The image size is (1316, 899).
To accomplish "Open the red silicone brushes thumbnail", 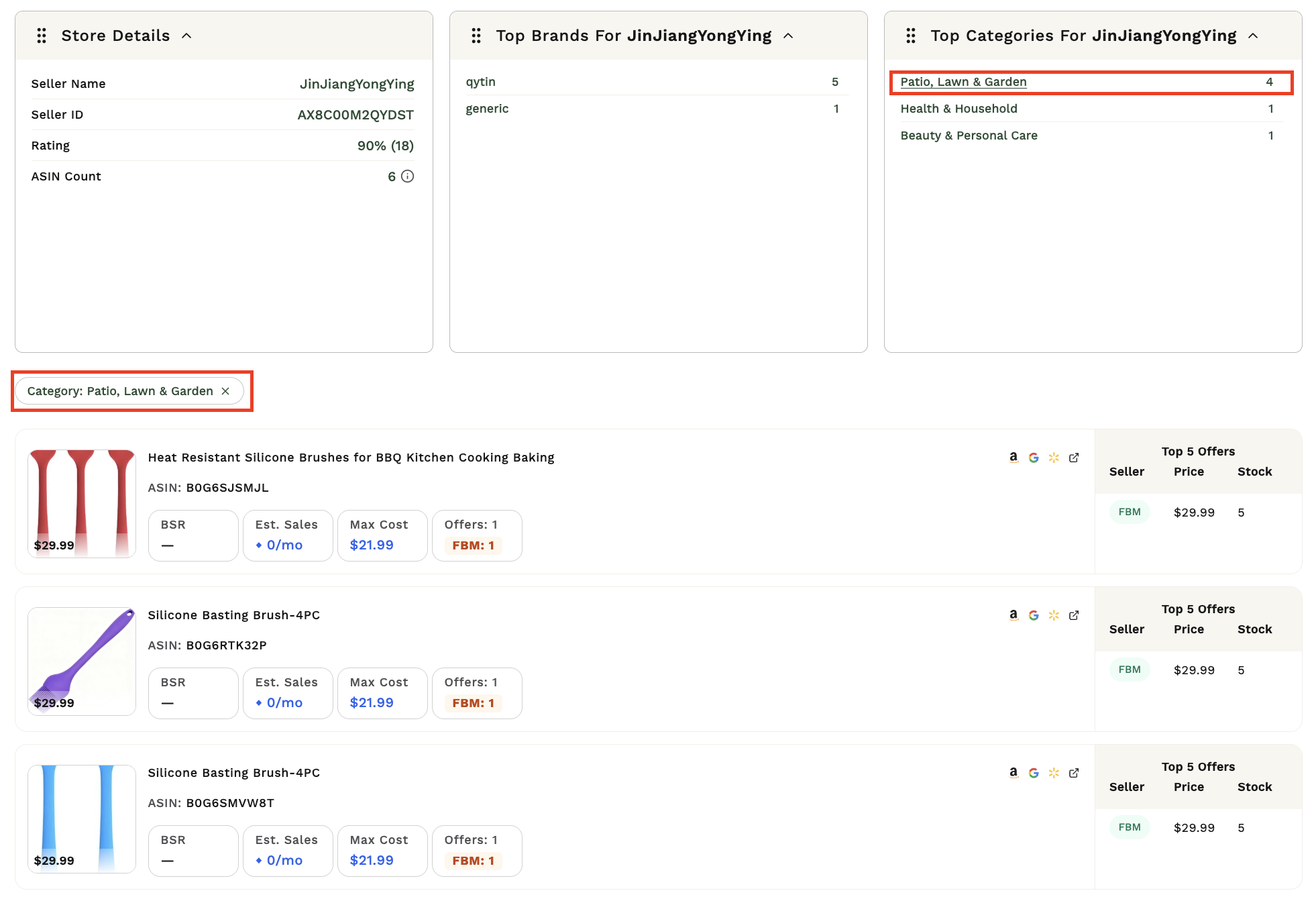I will [82, 504].
